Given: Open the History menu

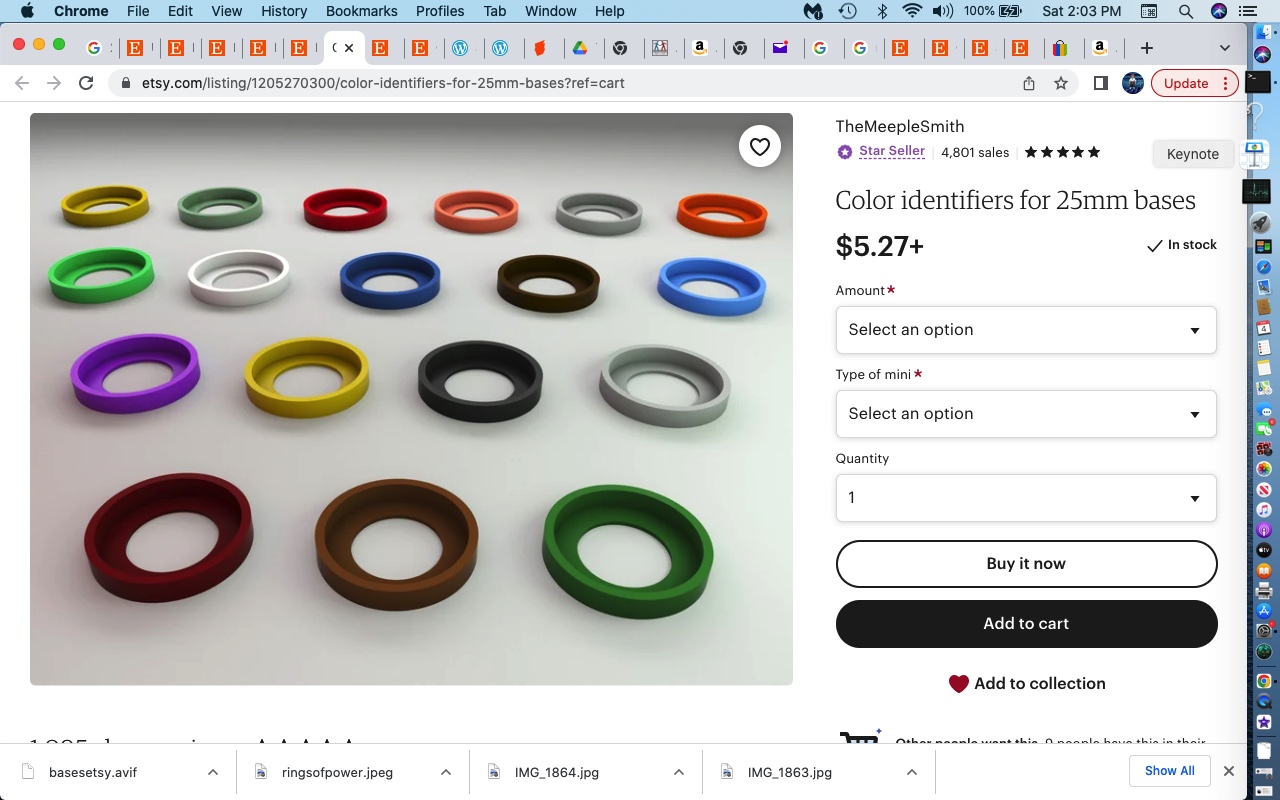Looking at the screenshot, I should [x=284, y=11].
